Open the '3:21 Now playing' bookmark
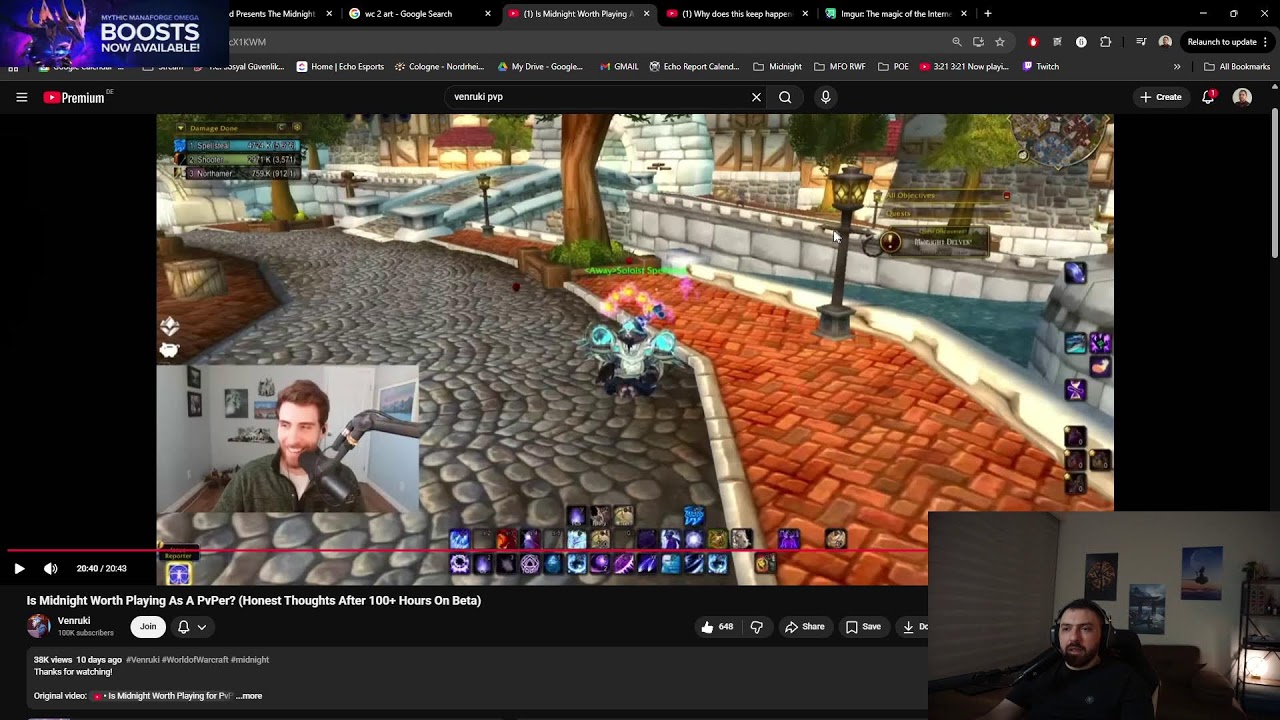Viewport: 1280px width, 720px height. tap(964, 67)
